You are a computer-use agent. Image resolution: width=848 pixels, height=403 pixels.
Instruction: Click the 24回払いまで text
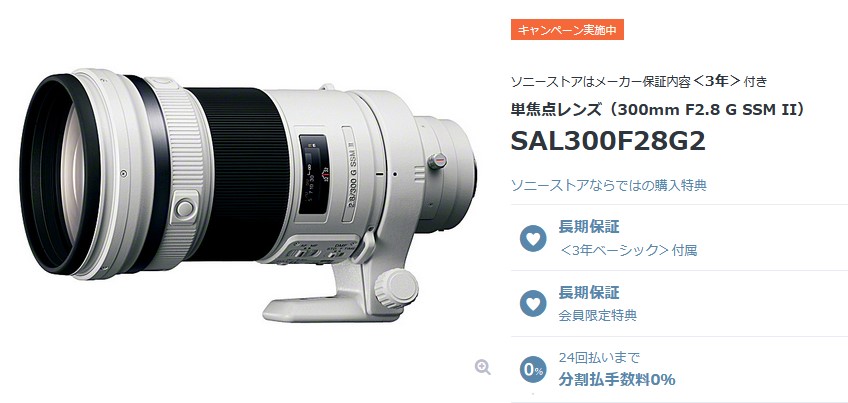point(599,358)
